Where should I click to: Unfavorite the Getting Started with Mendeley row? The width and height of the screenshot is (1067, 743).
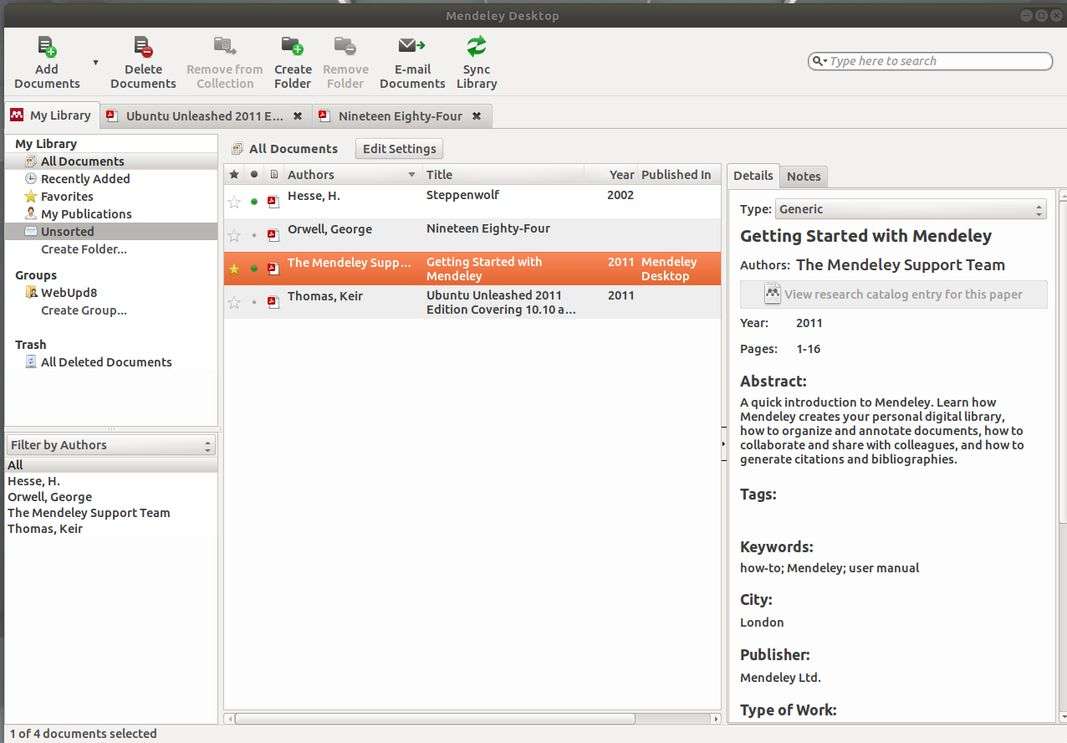[234, 269]
